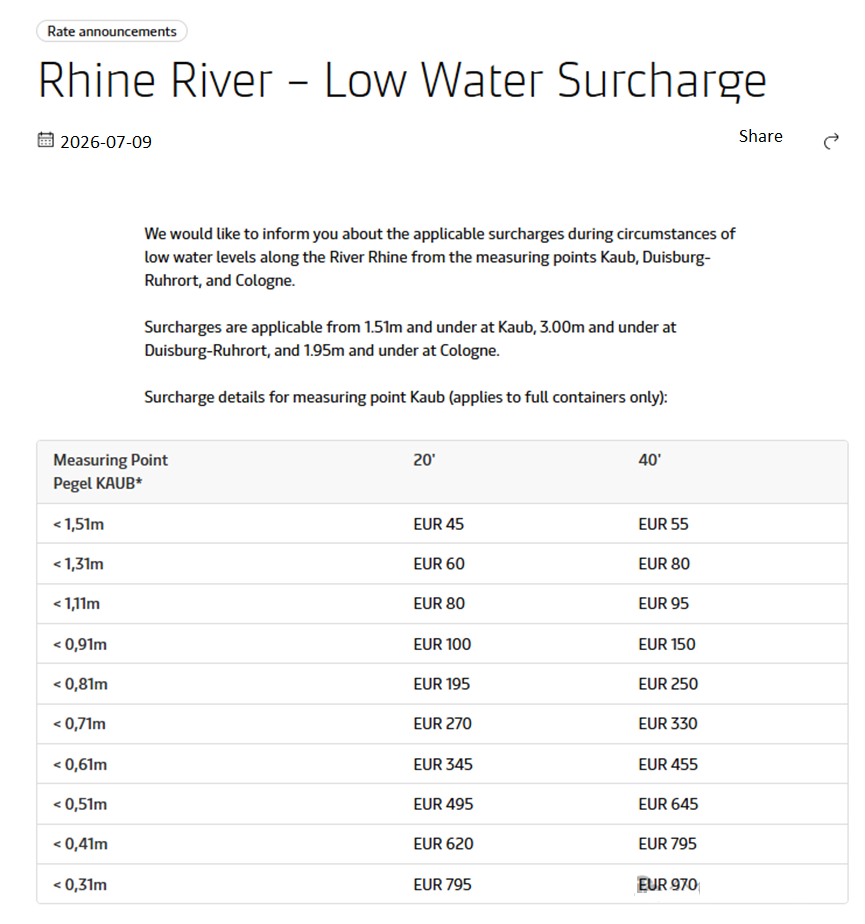Select EUR 330 in the < 0,71m row

668,724
